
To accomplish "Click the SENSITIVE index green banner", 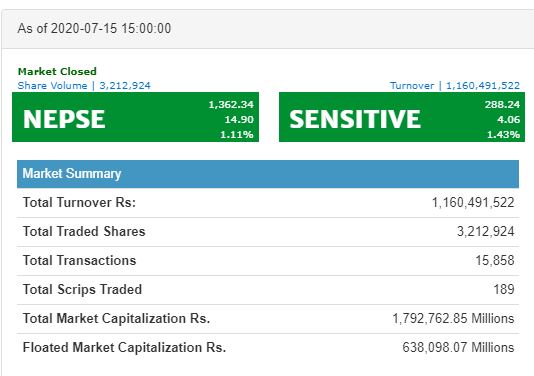I will click(x=402, y=117).
